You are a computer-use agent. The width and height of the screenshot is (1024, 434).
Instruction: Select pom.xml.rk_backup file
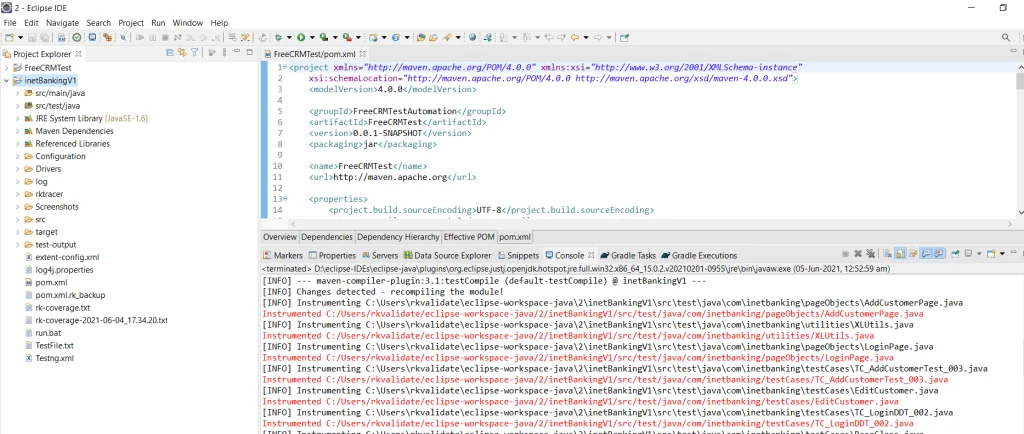72,295
